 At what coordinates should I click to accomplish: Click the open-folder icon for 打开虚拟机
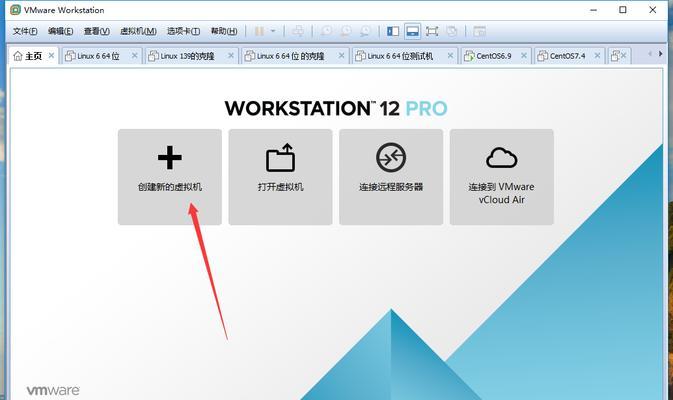(x=280, y=158)
